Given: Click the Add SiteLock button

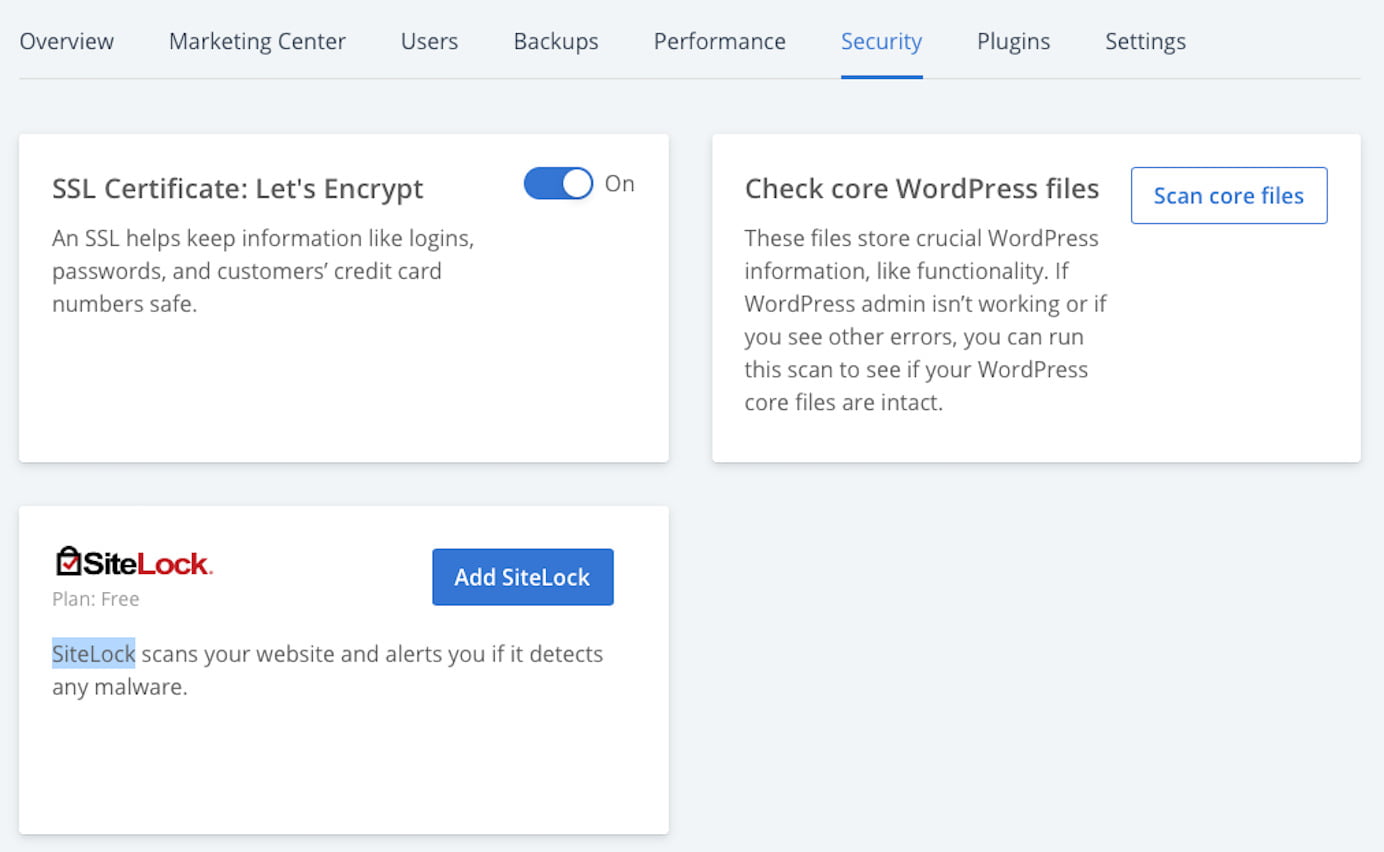Looking at the screenshot, I should (x=523, y=577).
